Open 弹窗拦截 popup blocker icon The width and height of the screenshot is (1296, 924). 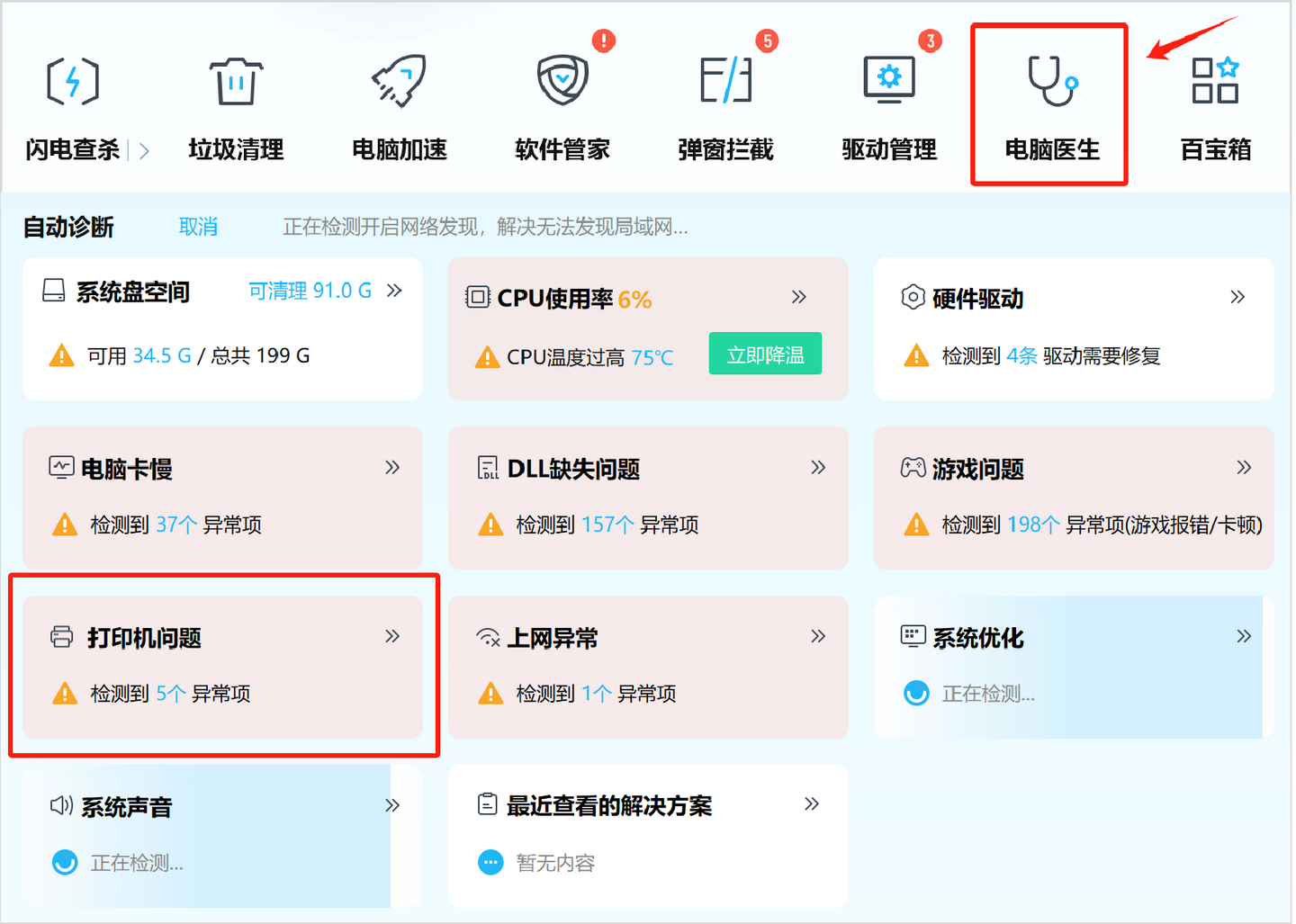(726, 81)
